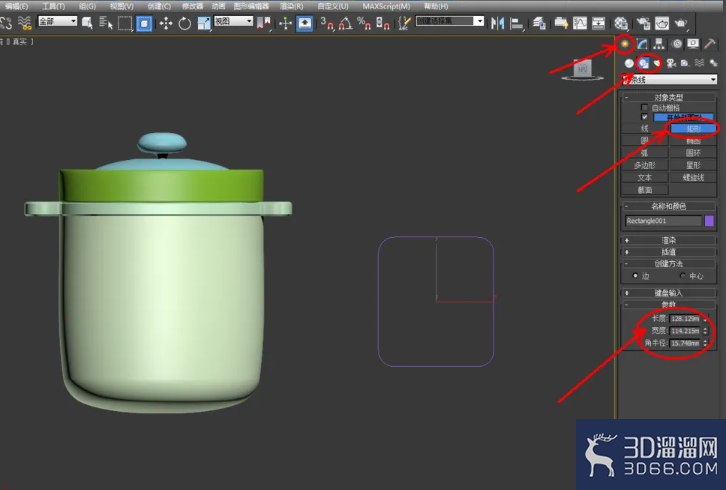Screen dimensions: 726x490
Task: Open the MAXScript(M) menu
Action: [x=386, y=6]
